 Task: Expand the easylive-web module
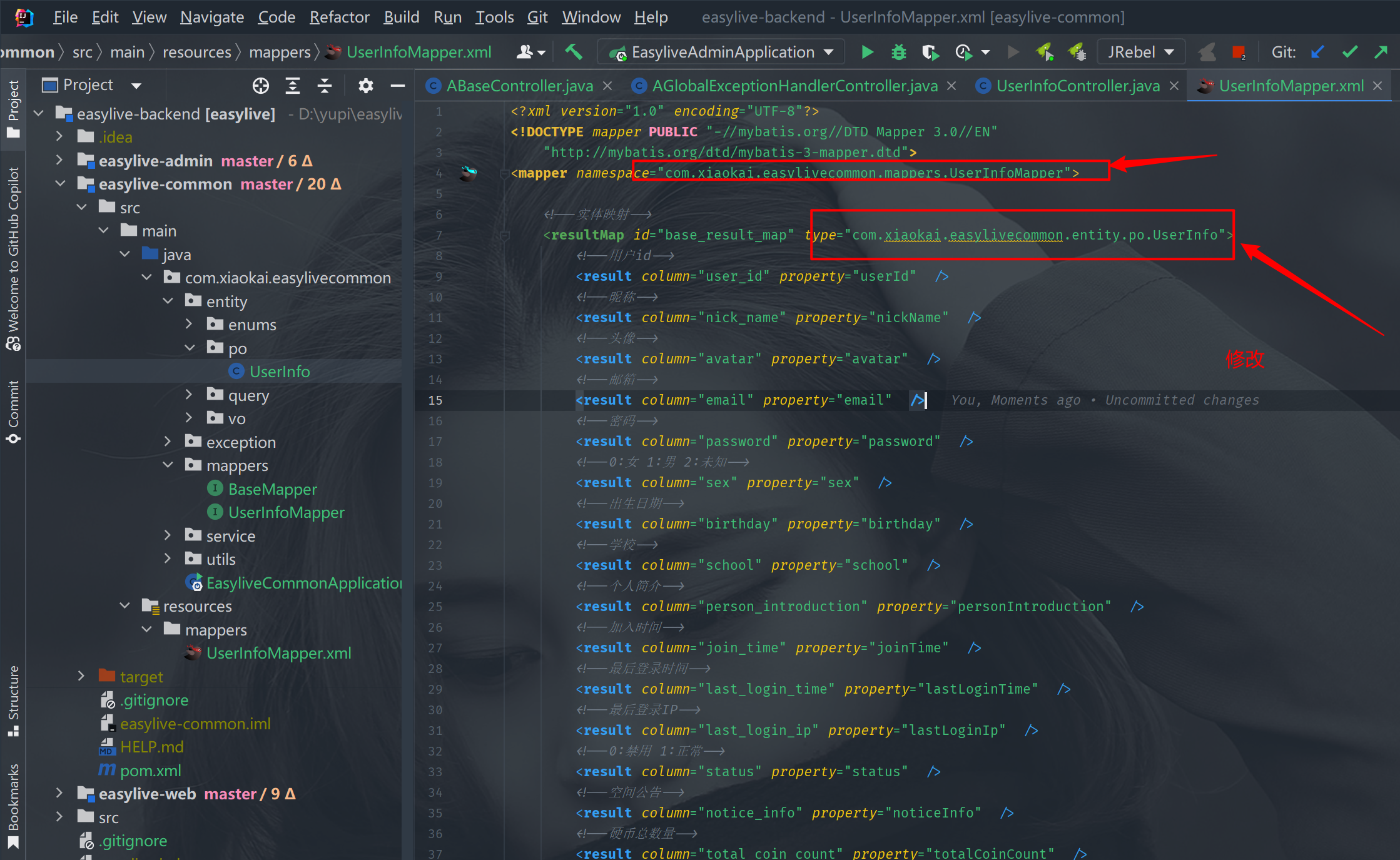tap(59, 793)
